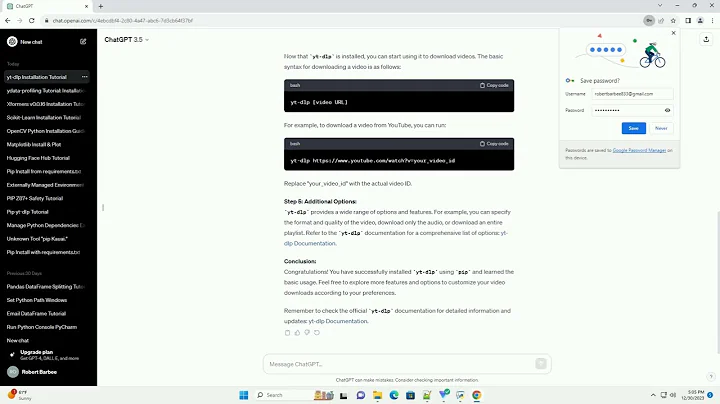This screenshot has width=720, height=404.
Task: Open ydata-profiling Tutorial chat
Action: pyautogui.click(x=47, y=90)
